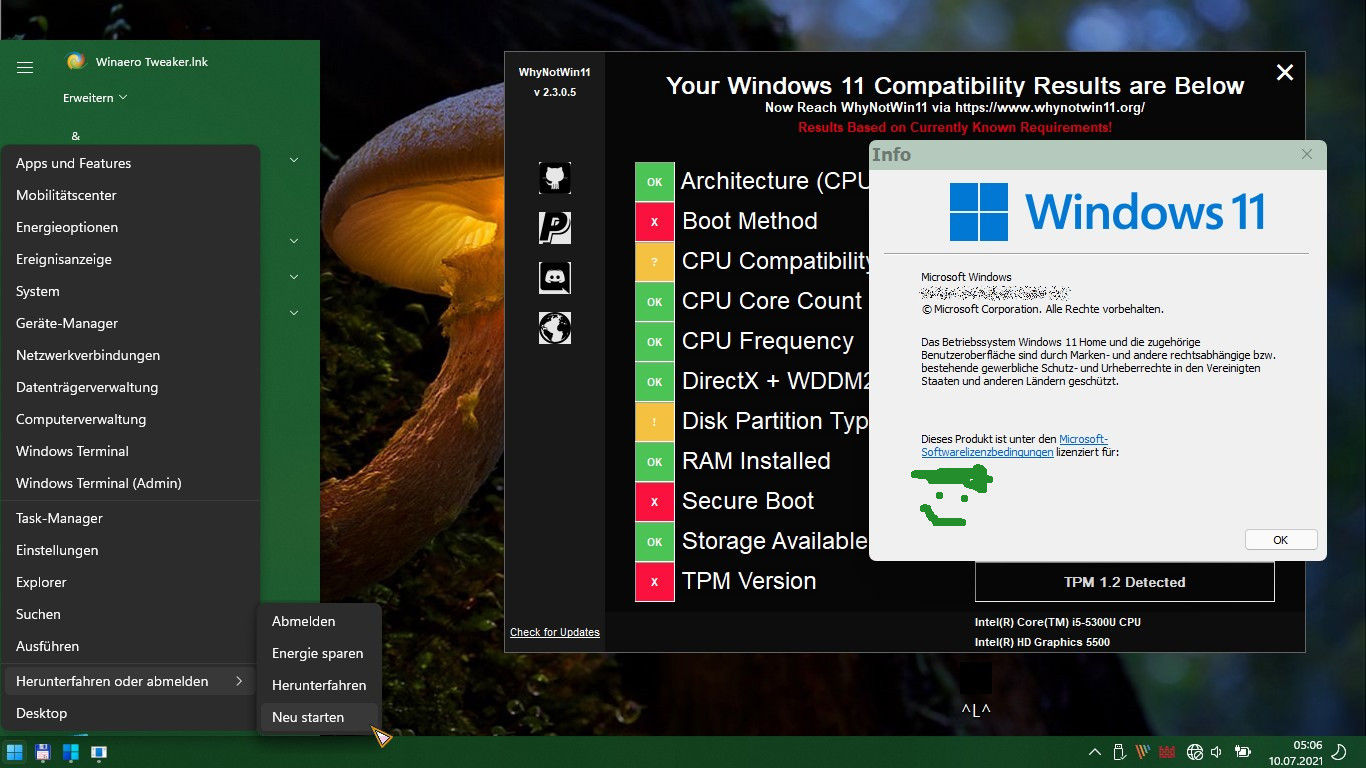
Task: Click the Windows Start button on taskbar
Action: pos(15,752)
